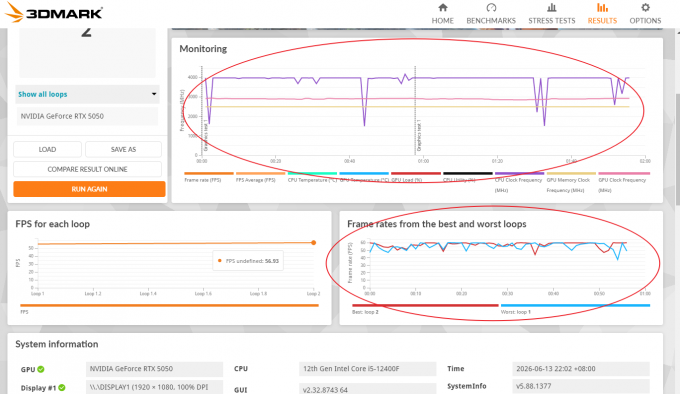
Task: Toggle CPU Clock Frequency legend series
Action: (x=519, y=182)
